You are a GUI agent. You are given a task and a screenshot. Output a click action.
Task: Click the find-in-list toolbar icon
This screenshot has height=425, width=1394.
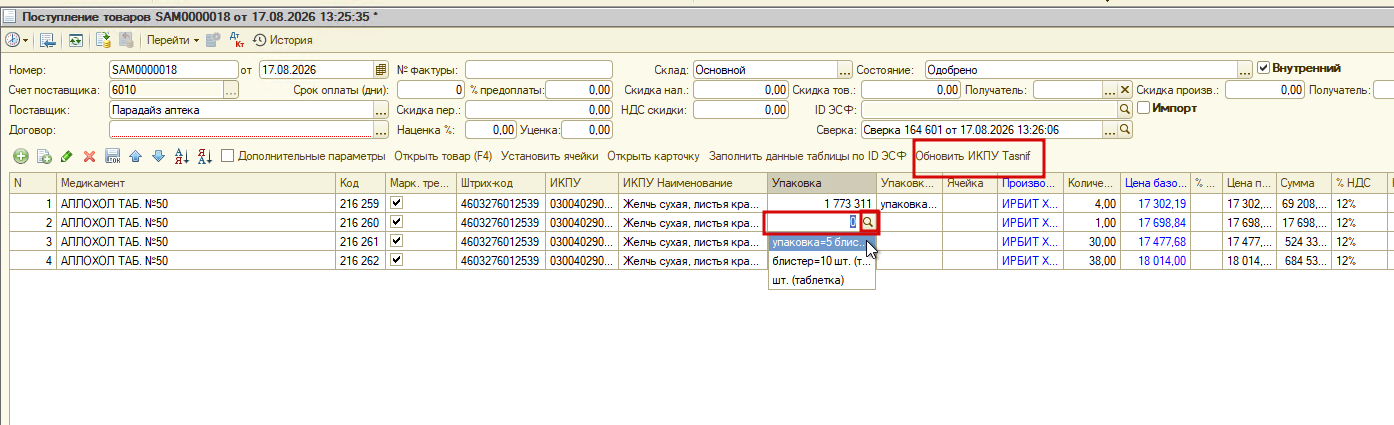pyautogui.click(x=47, y=40)
